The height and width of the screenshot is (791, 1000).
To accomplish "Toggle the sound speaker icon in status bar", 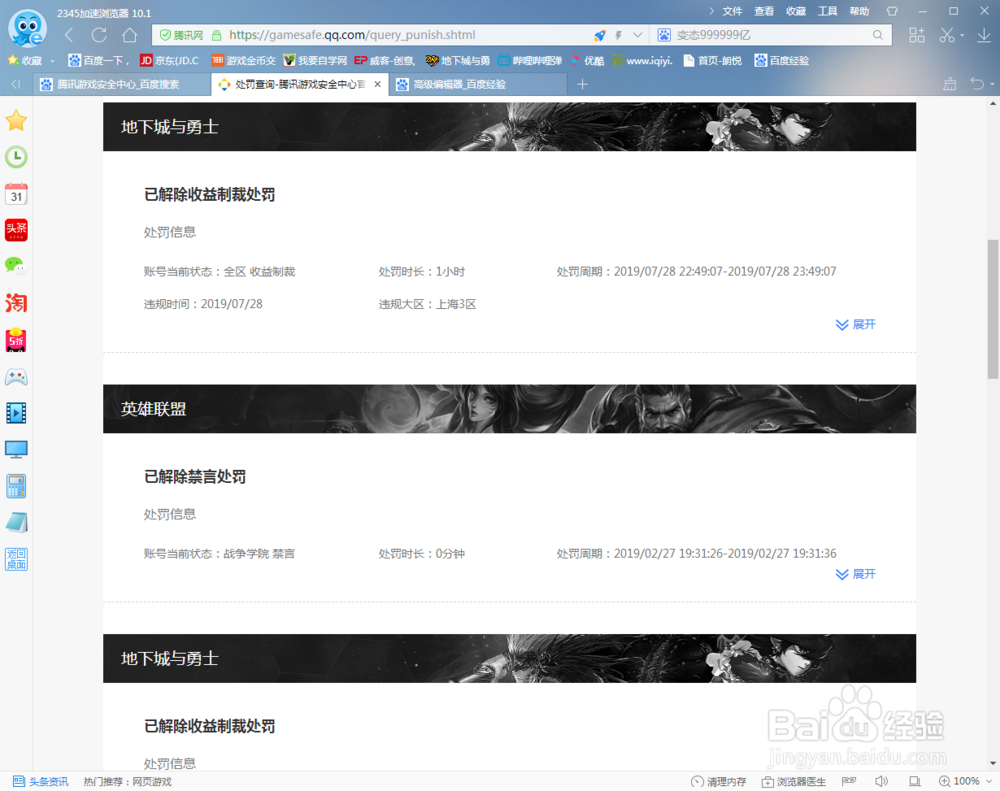I will [x=882, y=781].
